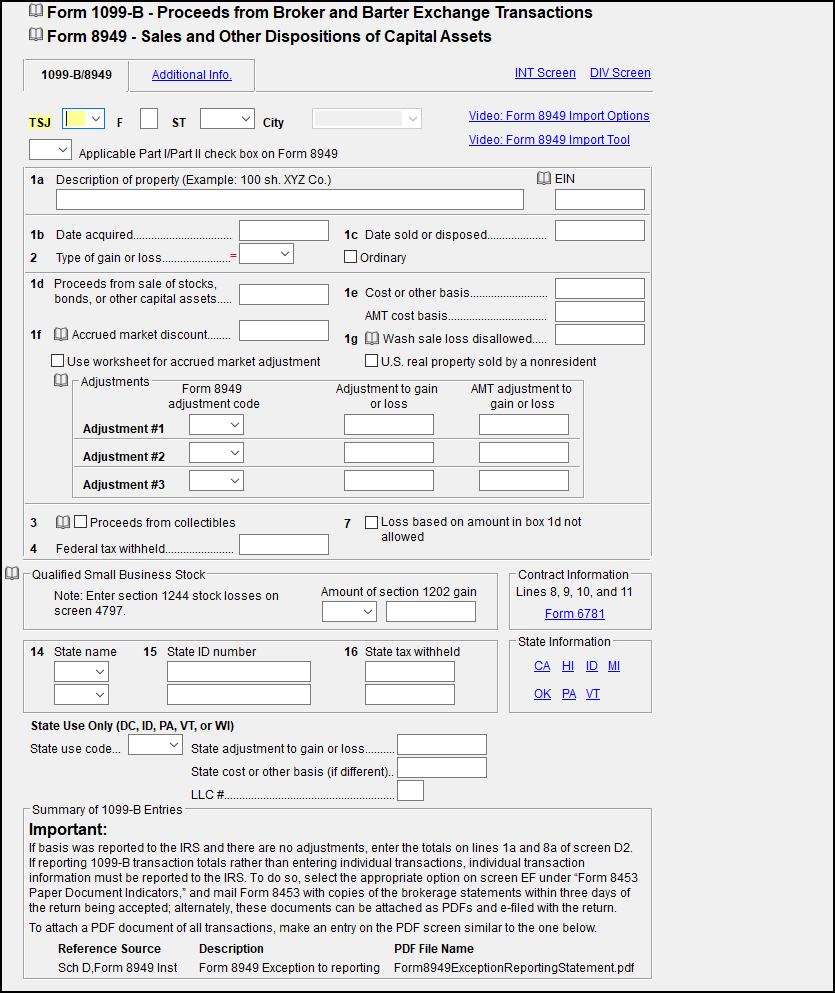Click State adjustment to gain or loss field
Viewport: 835px width, 993px height.
pos(442,745)
